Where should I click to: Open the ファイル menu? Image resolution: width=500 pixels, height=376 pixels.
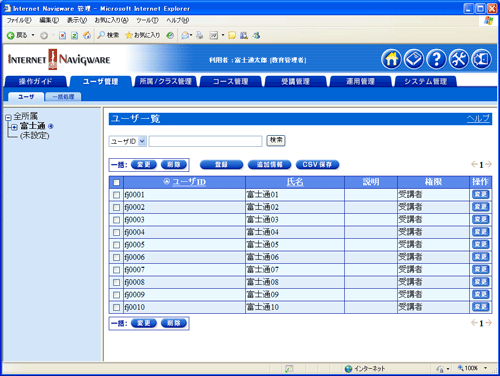[x=19, y=20]
